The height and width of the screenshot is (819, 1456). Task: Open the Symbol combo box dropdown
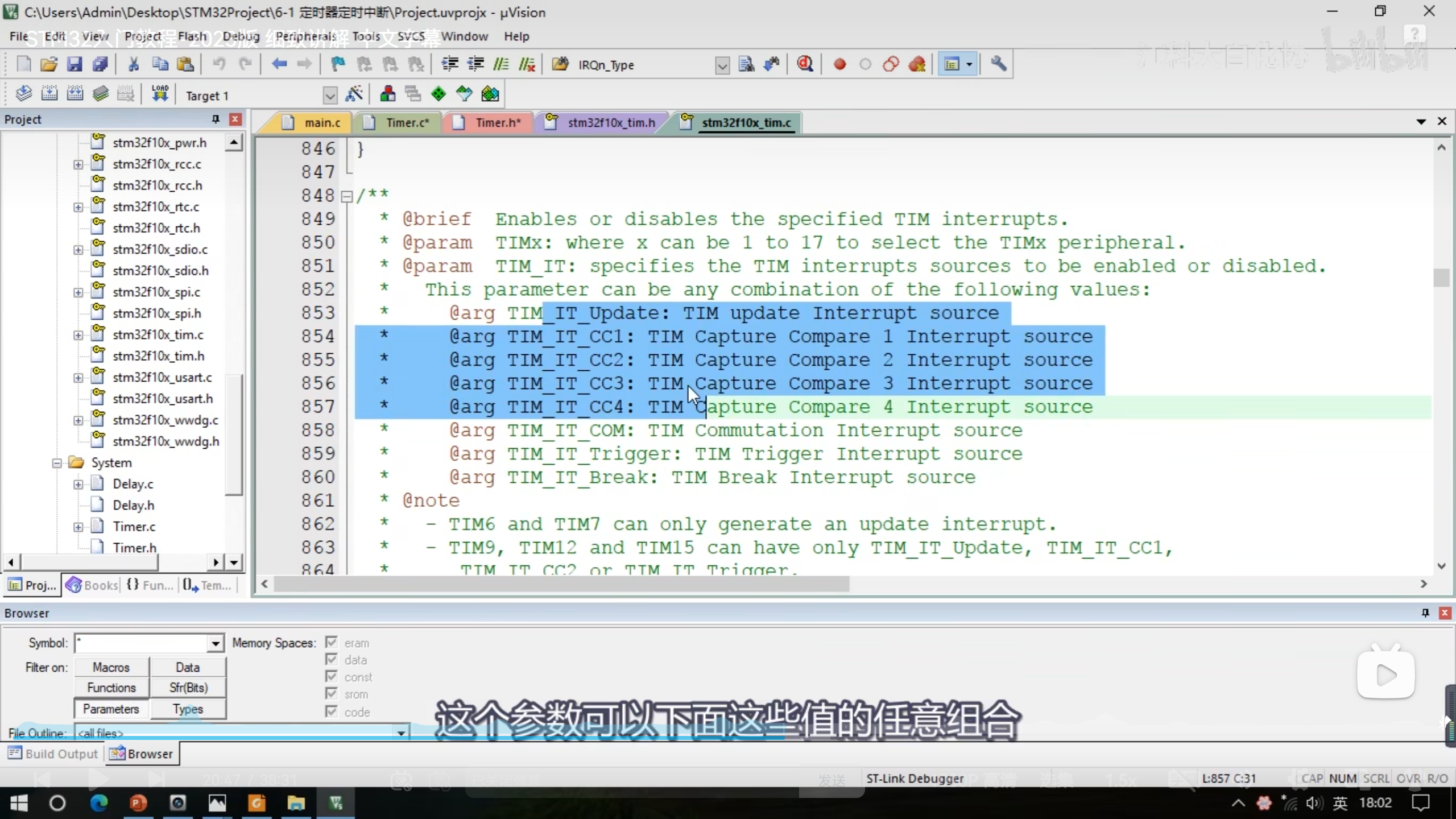point(215,644)
